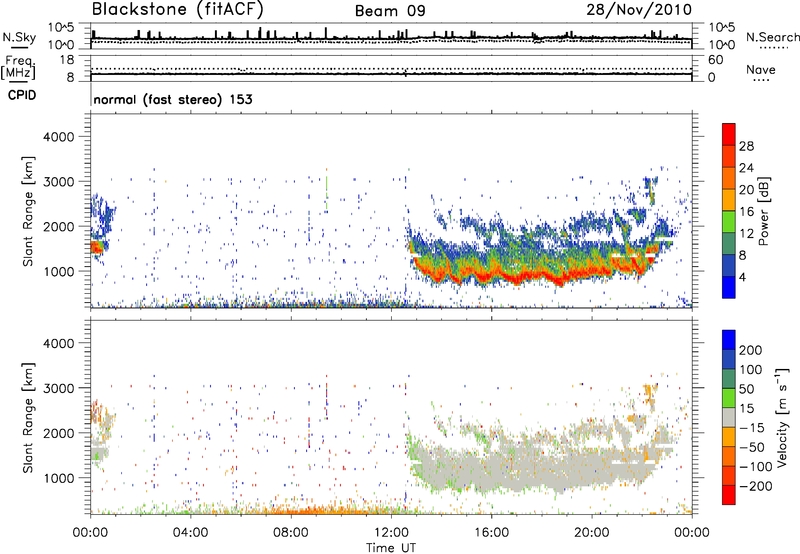Click the orange echo patch at 1500 km near 00:00
The image size is (800, 554).
(96, 247)
